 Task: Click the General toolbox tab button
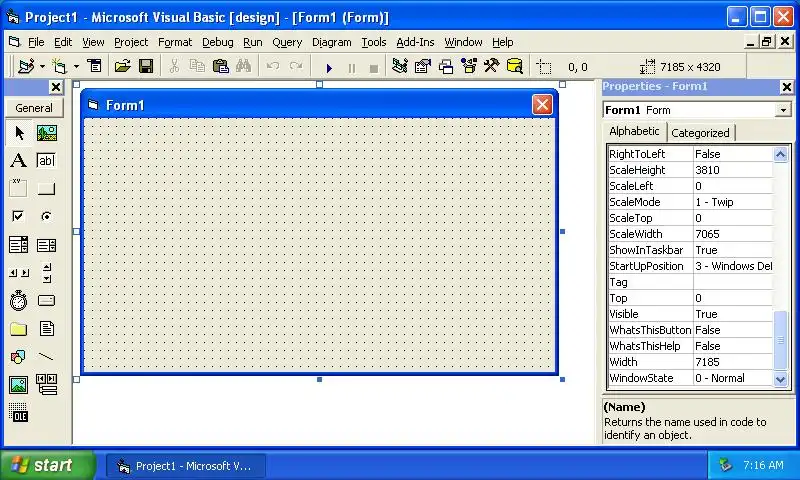tap(34, 108)
